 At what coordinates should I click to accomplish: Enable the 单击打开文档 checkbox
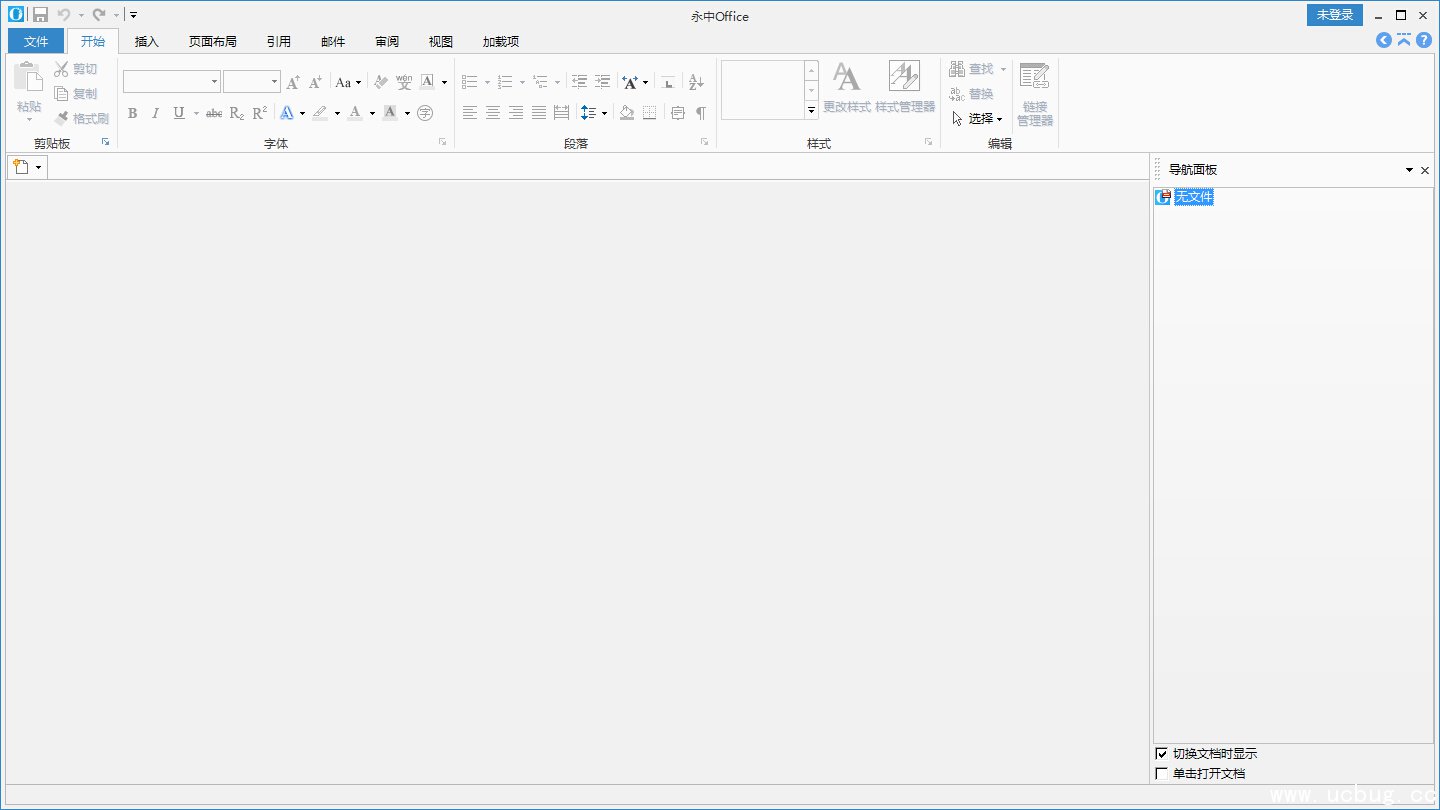(x=1161, y=773)
